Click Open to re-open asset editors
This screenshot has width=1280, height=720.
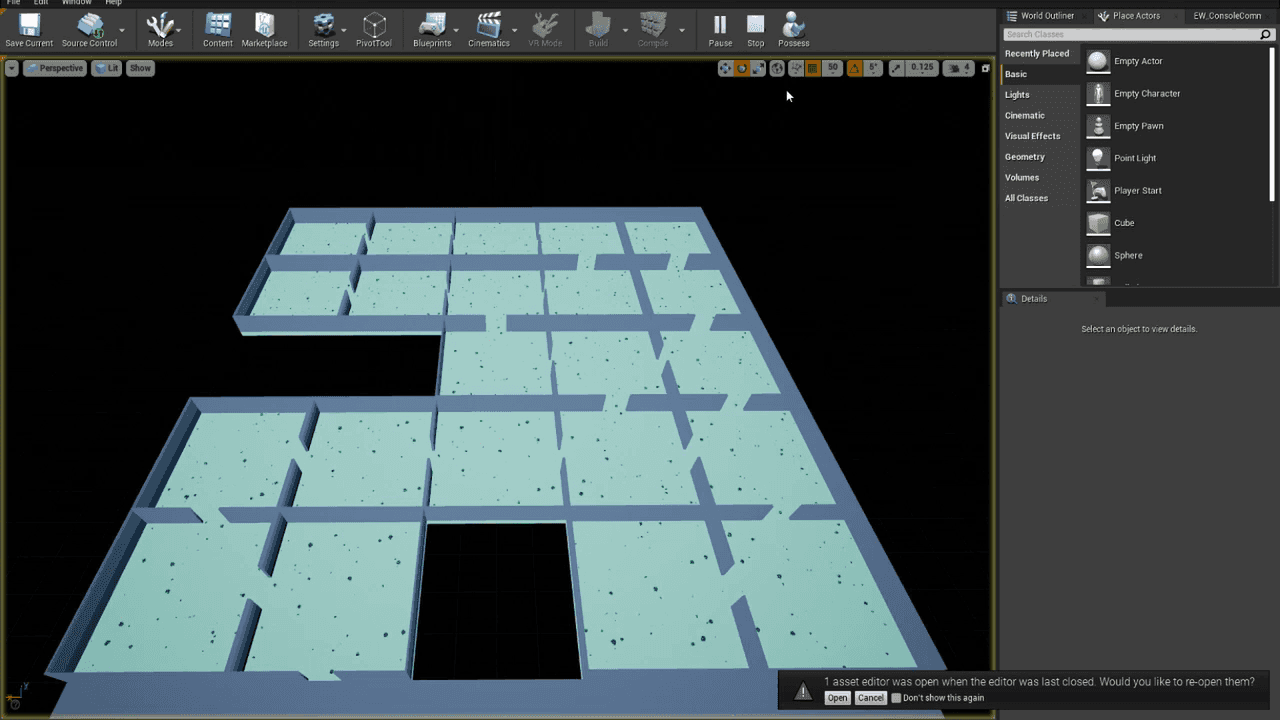pos(837,698)
